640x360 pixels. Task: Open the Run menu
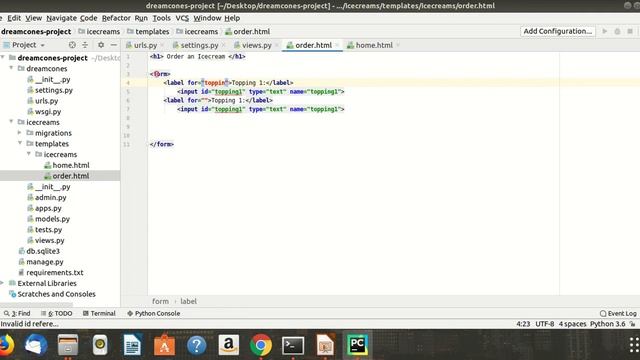[141, 18]
